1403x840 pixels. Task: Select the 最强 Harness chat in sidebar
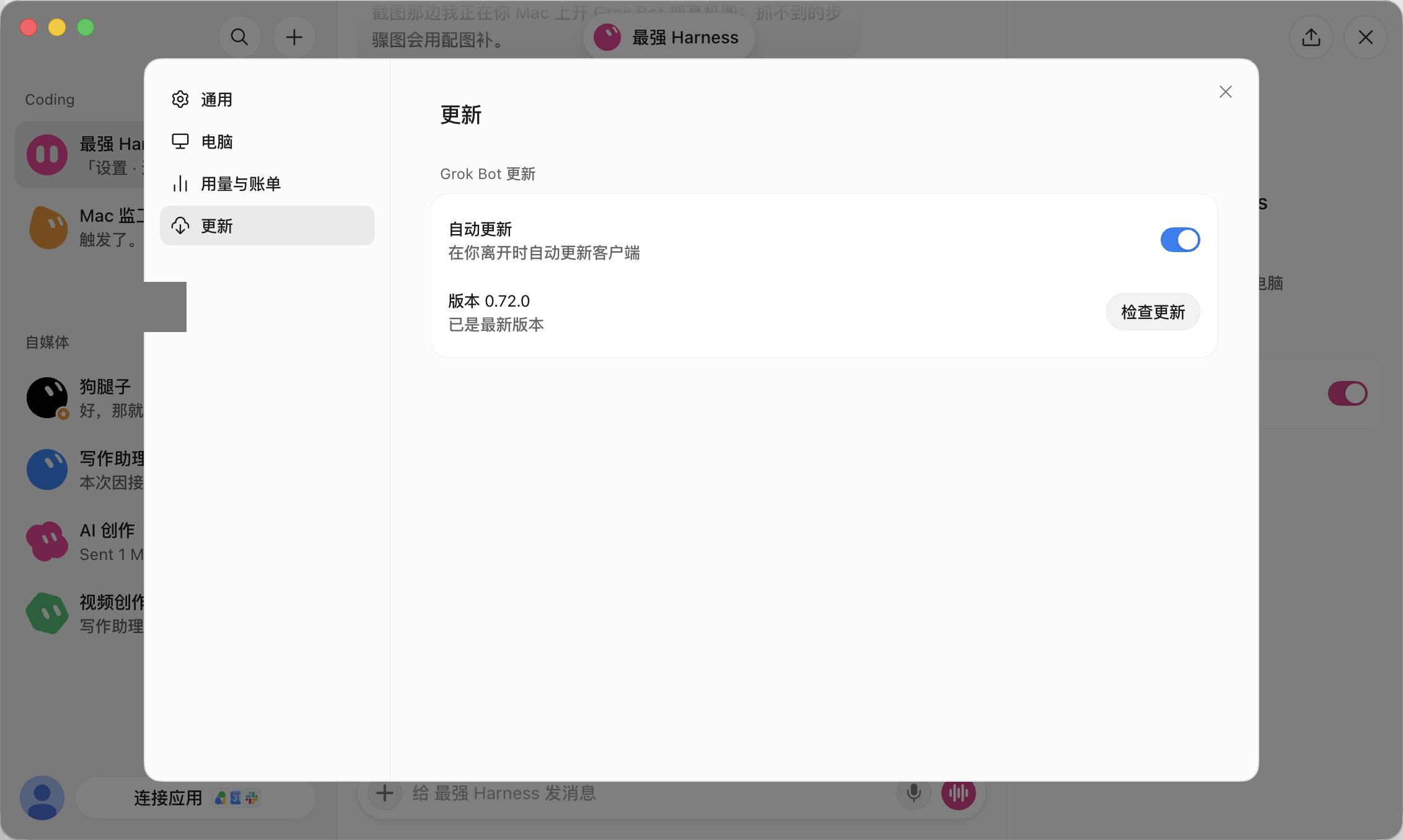(81, 155)
